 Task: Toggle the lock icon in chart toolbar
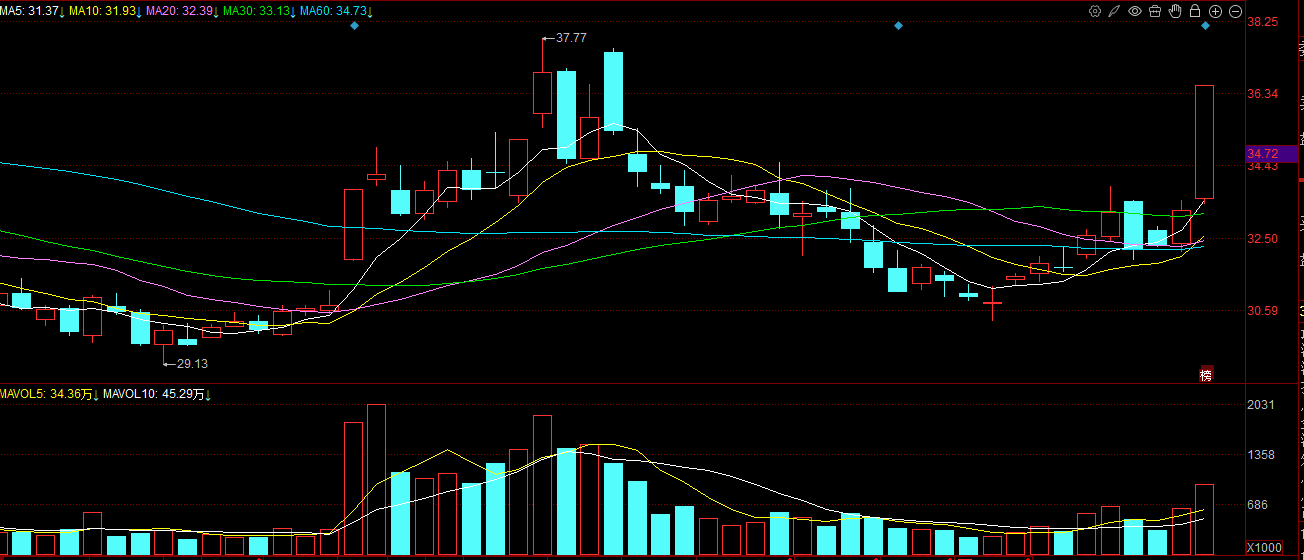click(x=1195, y=11)
